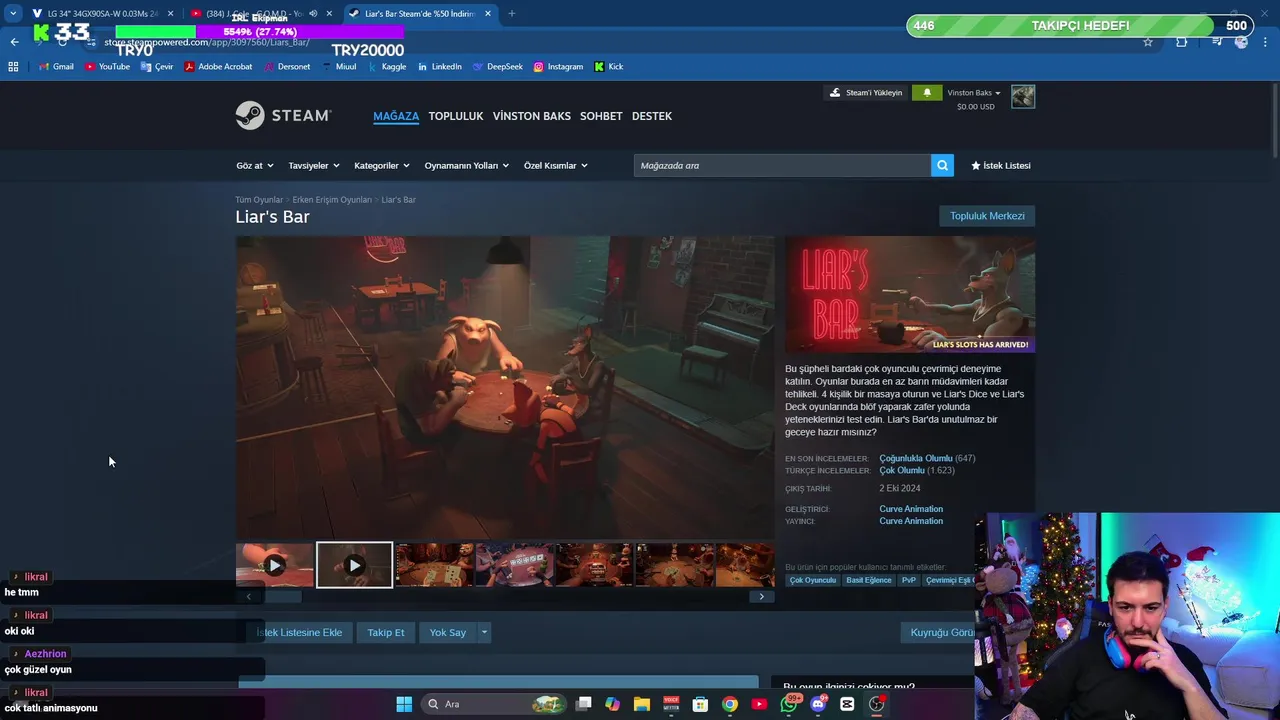
Task: Open the Gmail bookmark
Action: pos(56,67)
